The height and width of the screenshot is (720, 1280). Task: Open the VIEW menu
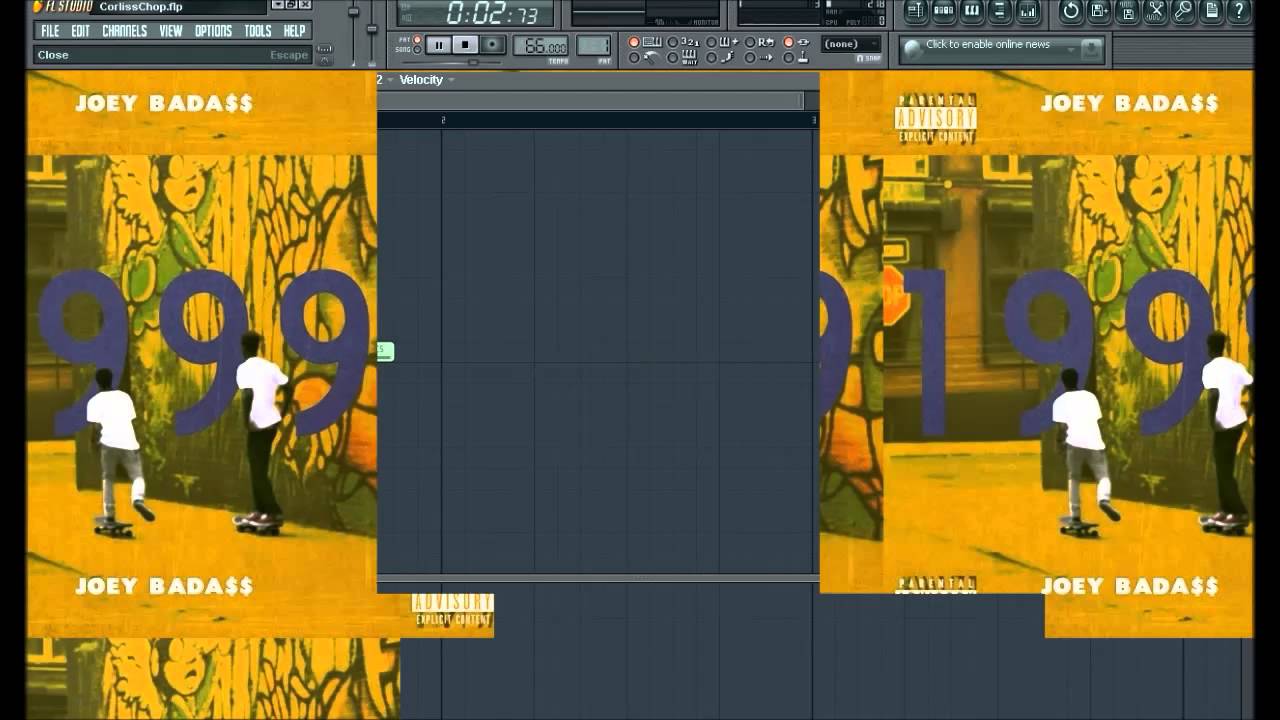[171, 31]
